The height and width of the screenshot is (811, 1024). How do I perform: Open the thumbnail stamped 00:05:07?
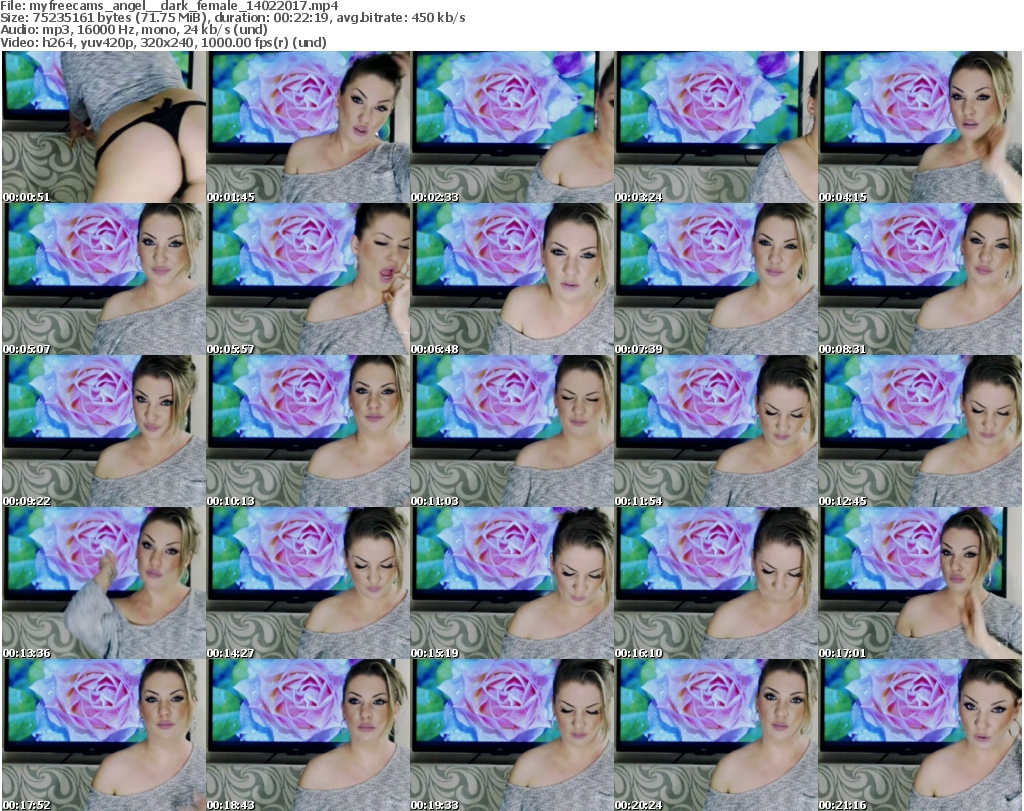104,279
